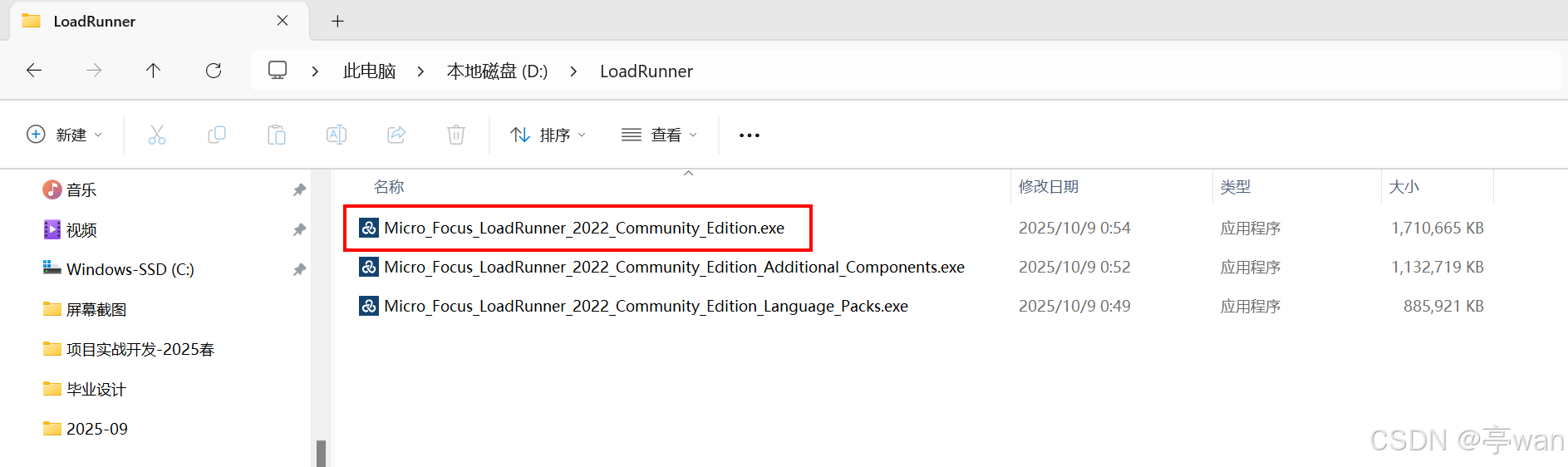1568x467 pixels.
Task: Open the 排序 (Sort) dropdown
Action: pos(548,135)
